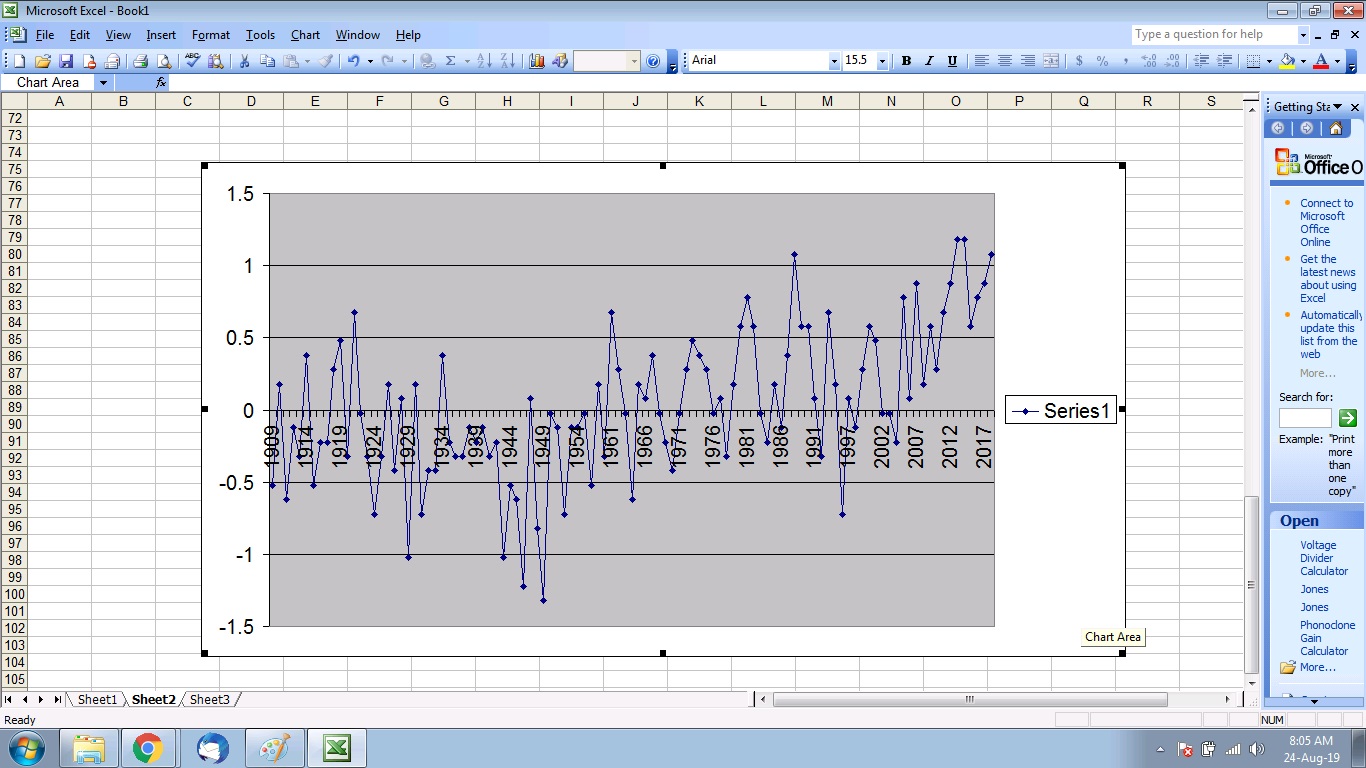Switch to the Sheet1 tab

(97, 700)
